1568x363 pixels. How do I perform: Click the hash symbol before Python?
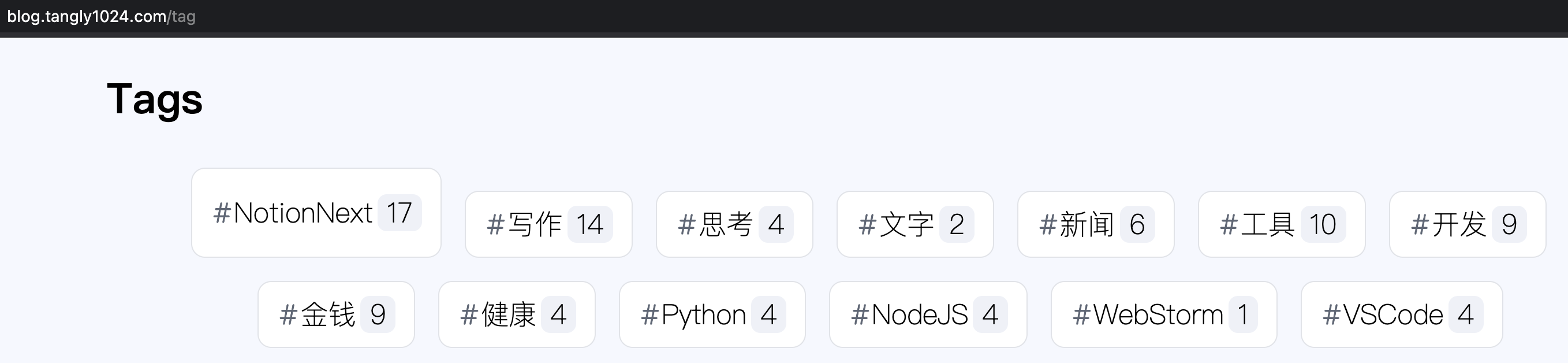(651, 314)
